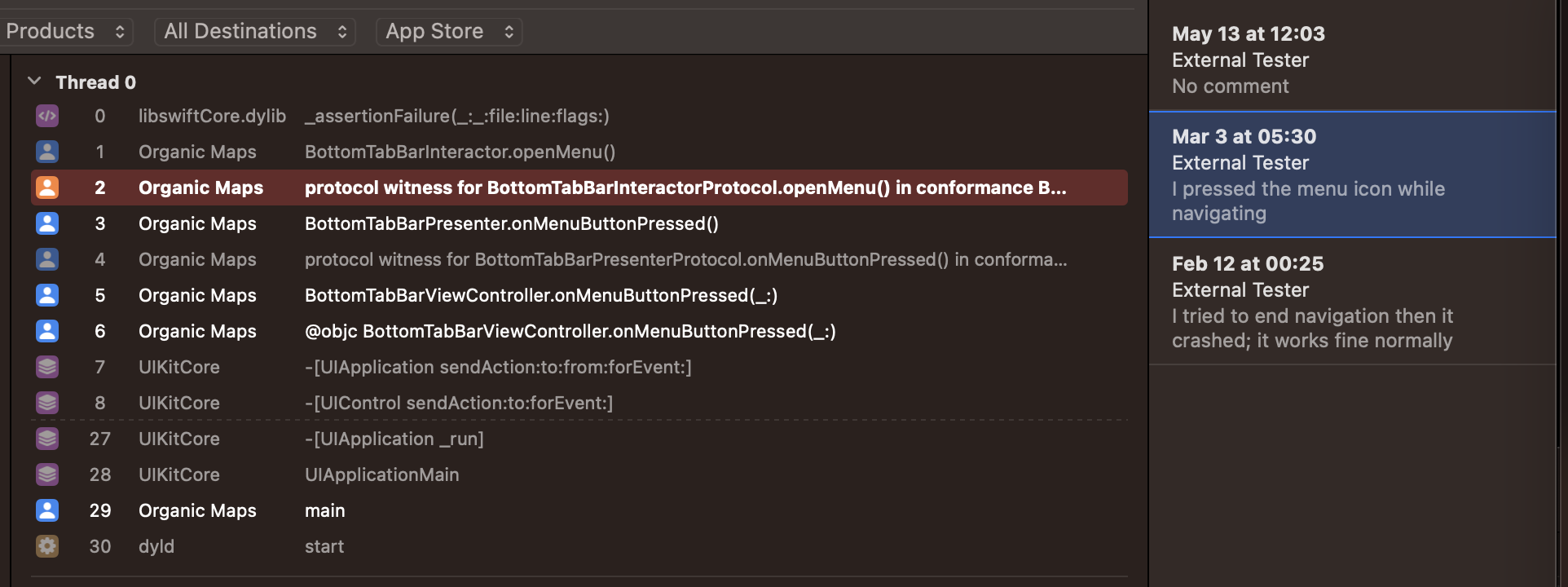
Task: Open the Products popup selector
Action: coord(65,32)
